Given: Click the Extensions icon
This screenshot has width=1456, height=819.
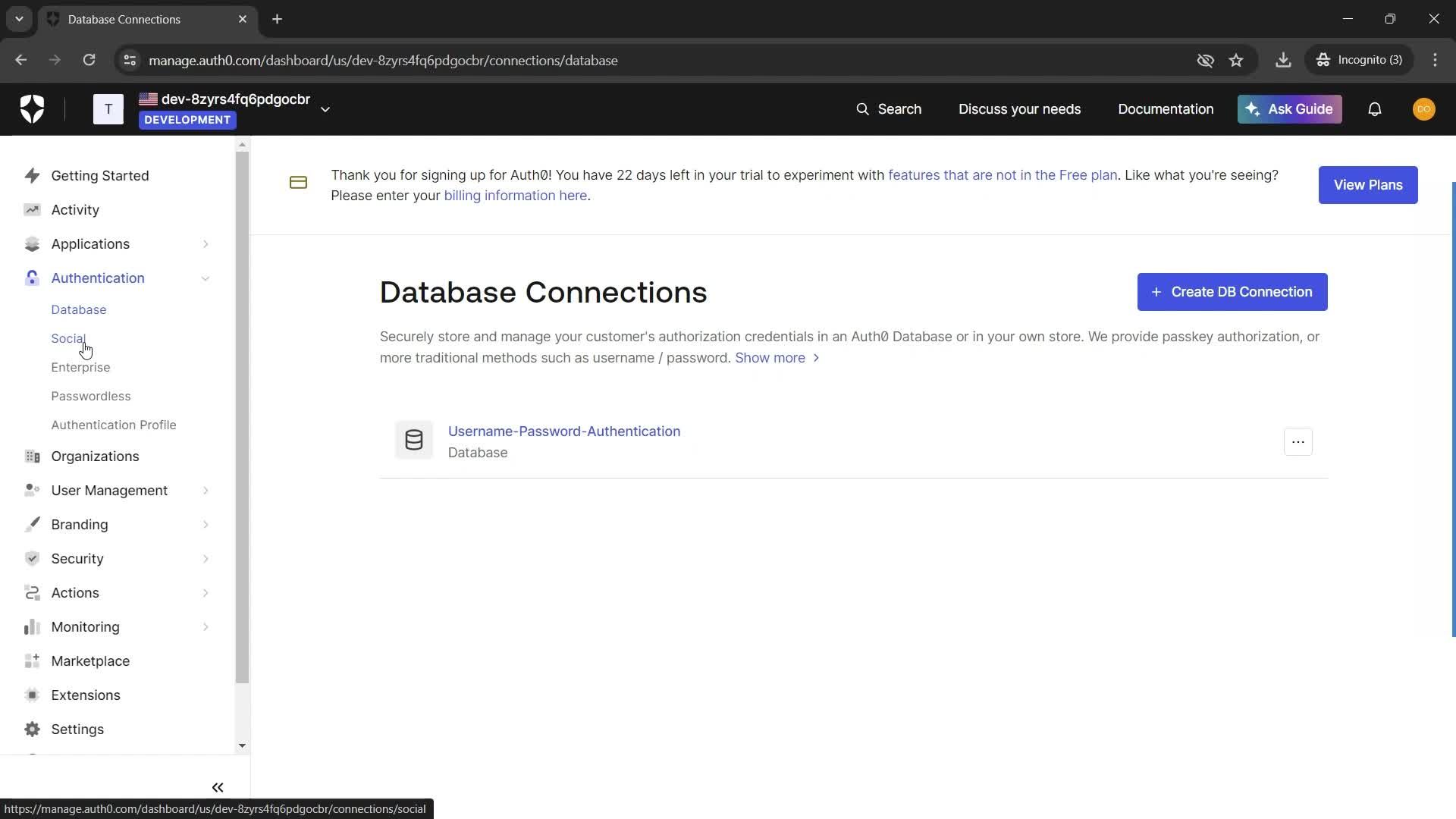Looking at the screenshot, I should tap(32, 695).
